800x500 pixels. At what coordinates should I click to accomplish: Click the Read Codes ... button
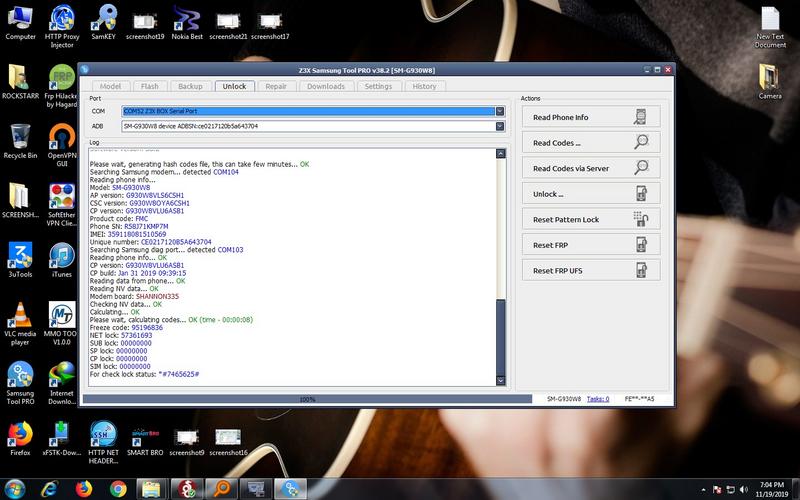coord(591,142)
